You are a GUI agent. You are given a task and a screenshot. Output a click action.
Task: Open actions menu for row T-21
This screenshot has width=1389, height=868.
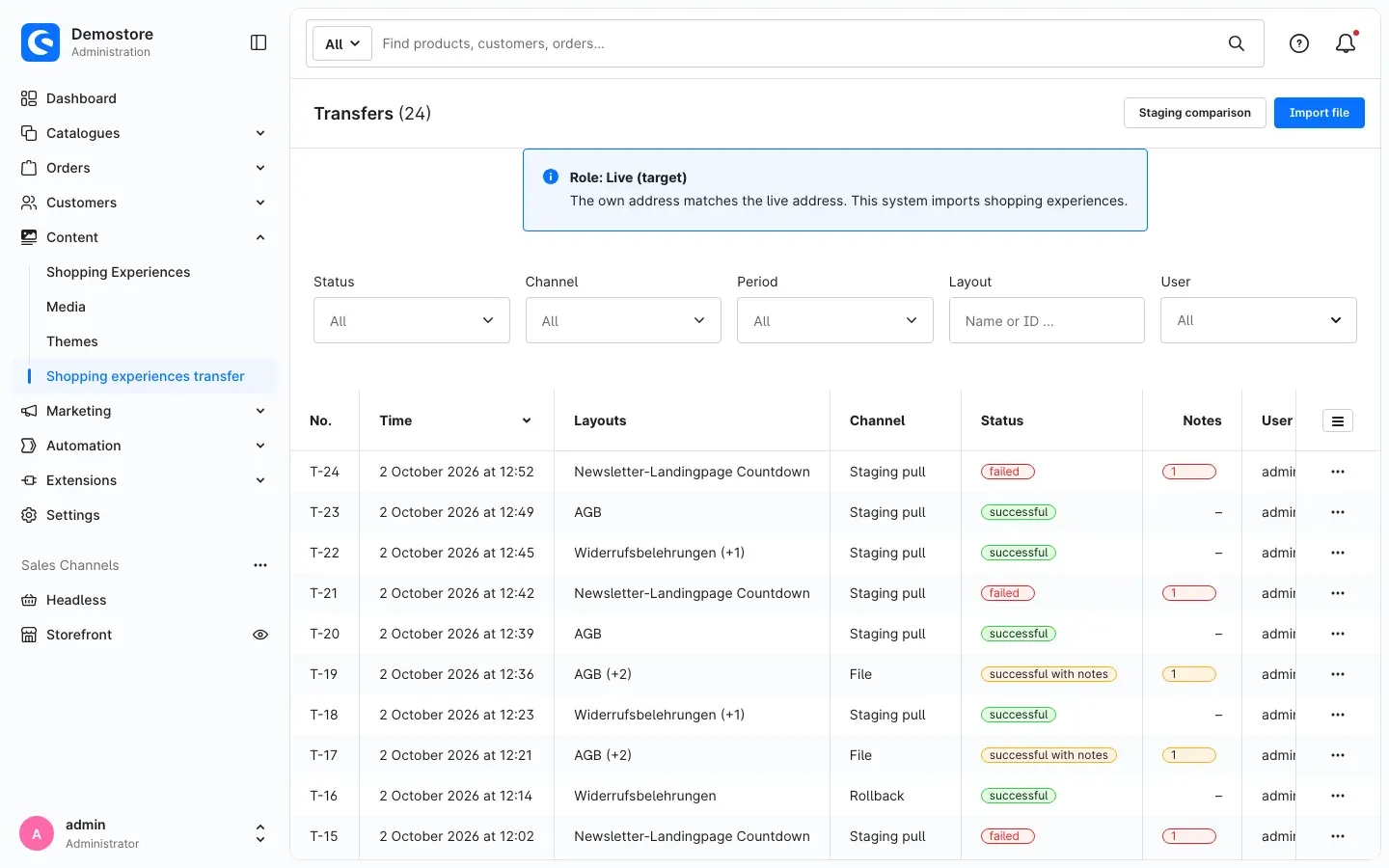coord(1338,593)
